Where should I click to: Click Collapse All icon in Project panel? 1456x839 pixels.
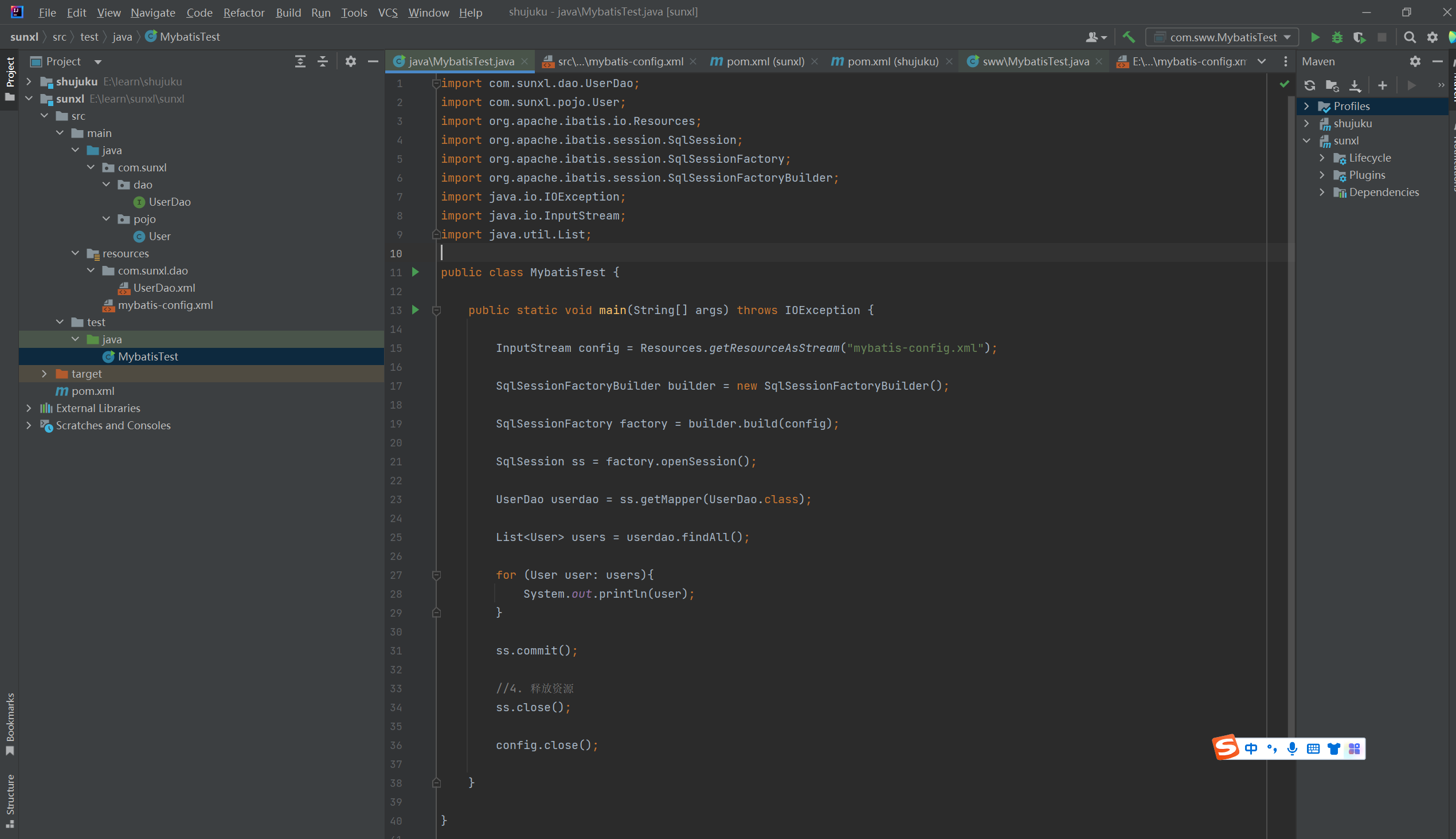coord(323,61)
